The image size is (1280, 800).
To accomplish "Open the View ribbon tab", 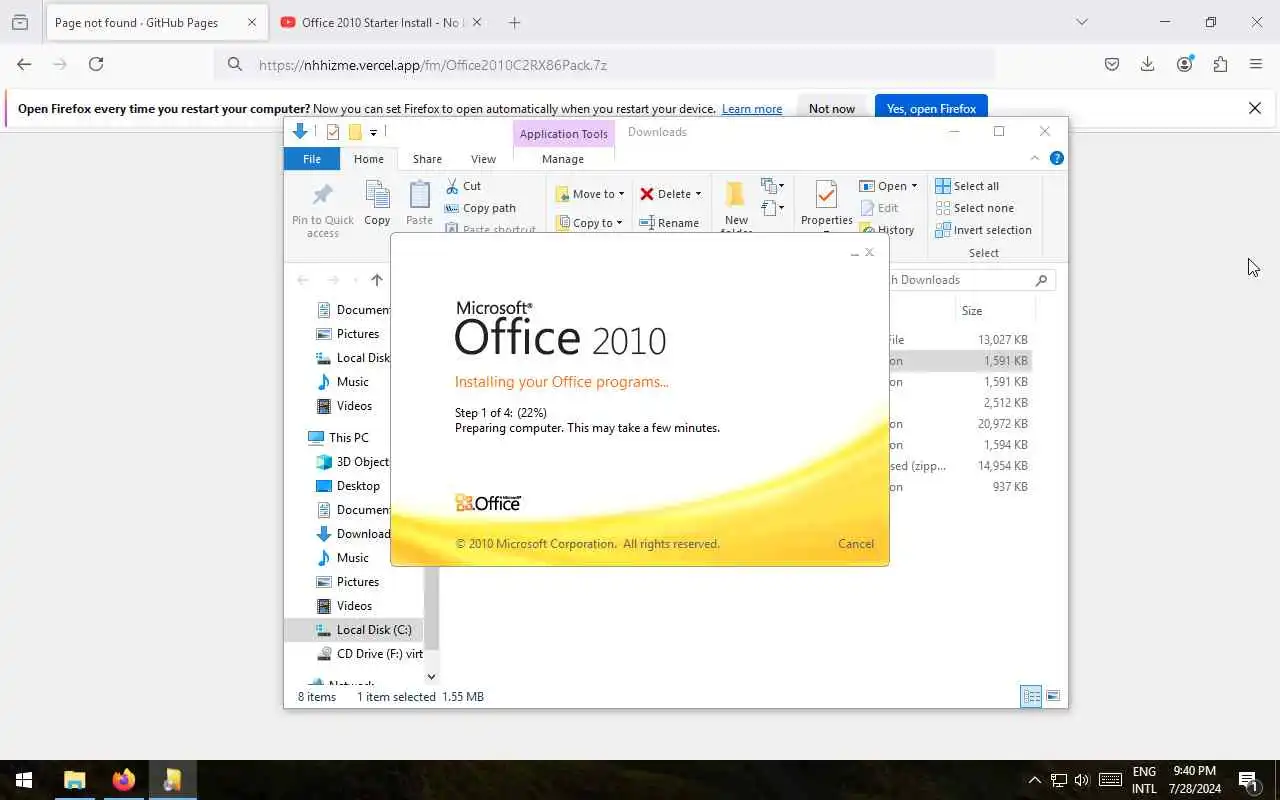I will coord(483,159).
